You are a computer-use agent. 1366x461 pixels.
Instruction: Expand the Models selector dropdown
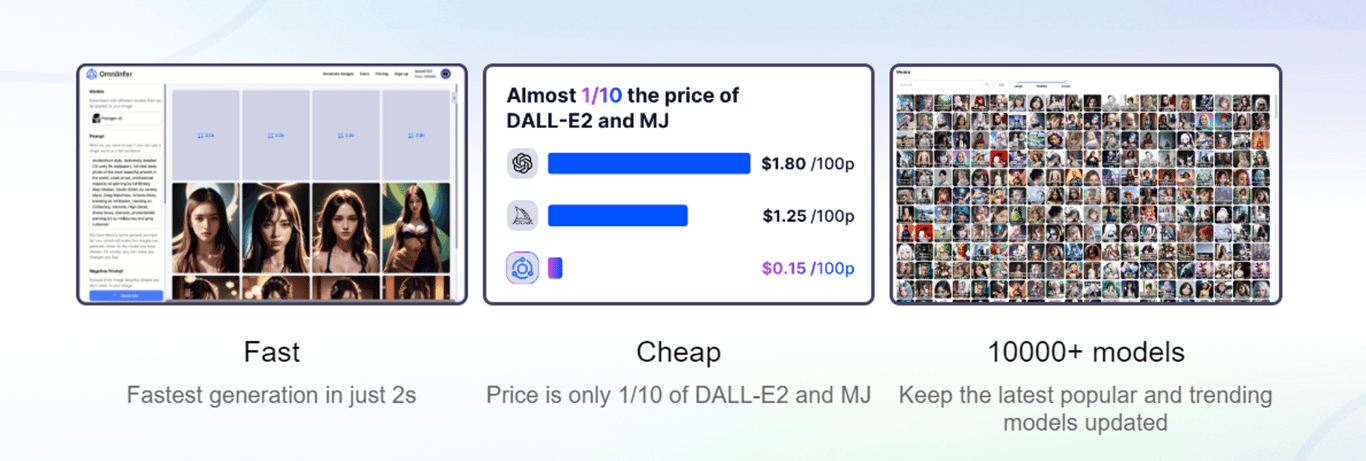pos(125,118)
